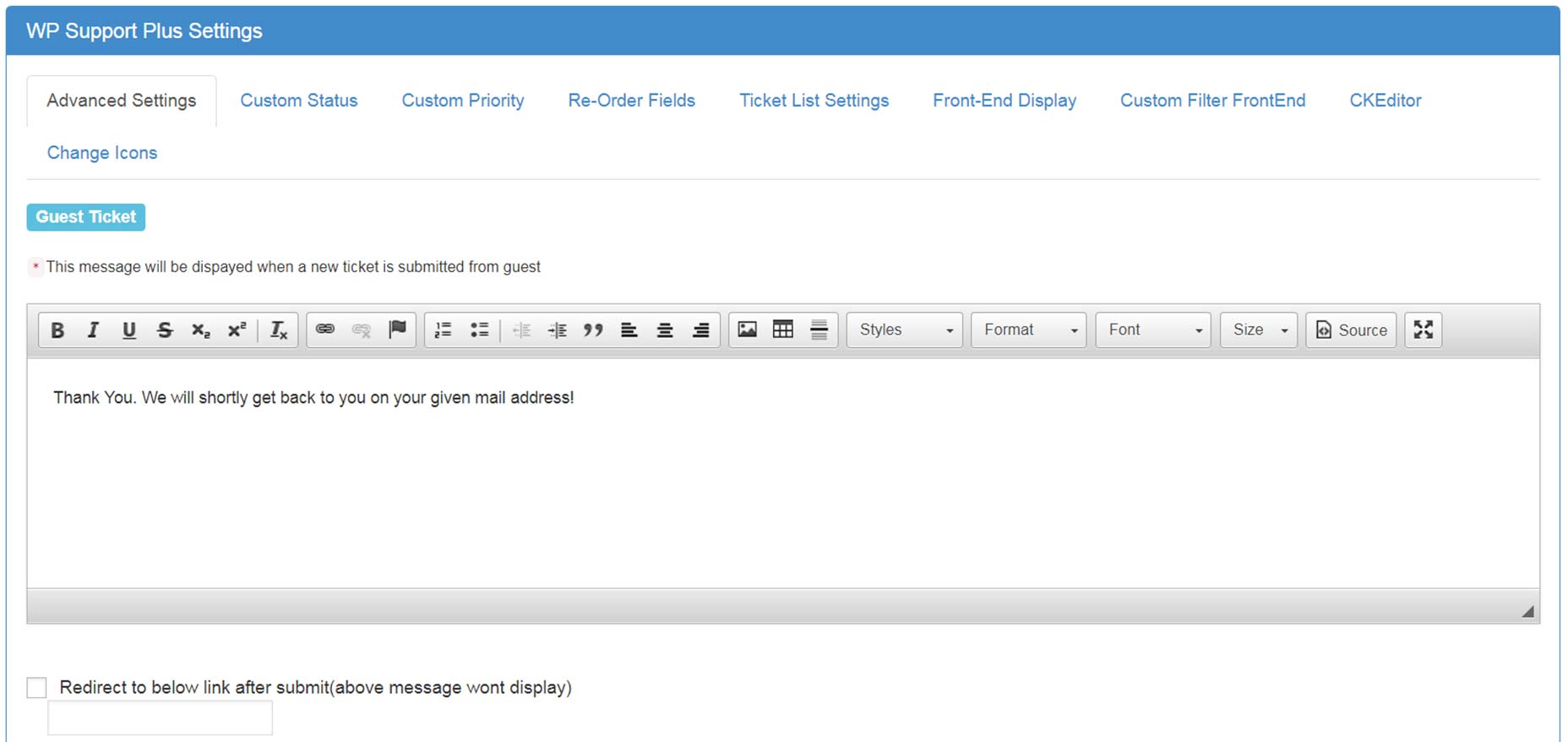The image size is (1568, 742).
Task: Click the Guest Ticket label
Action: [x=86, y=217]
